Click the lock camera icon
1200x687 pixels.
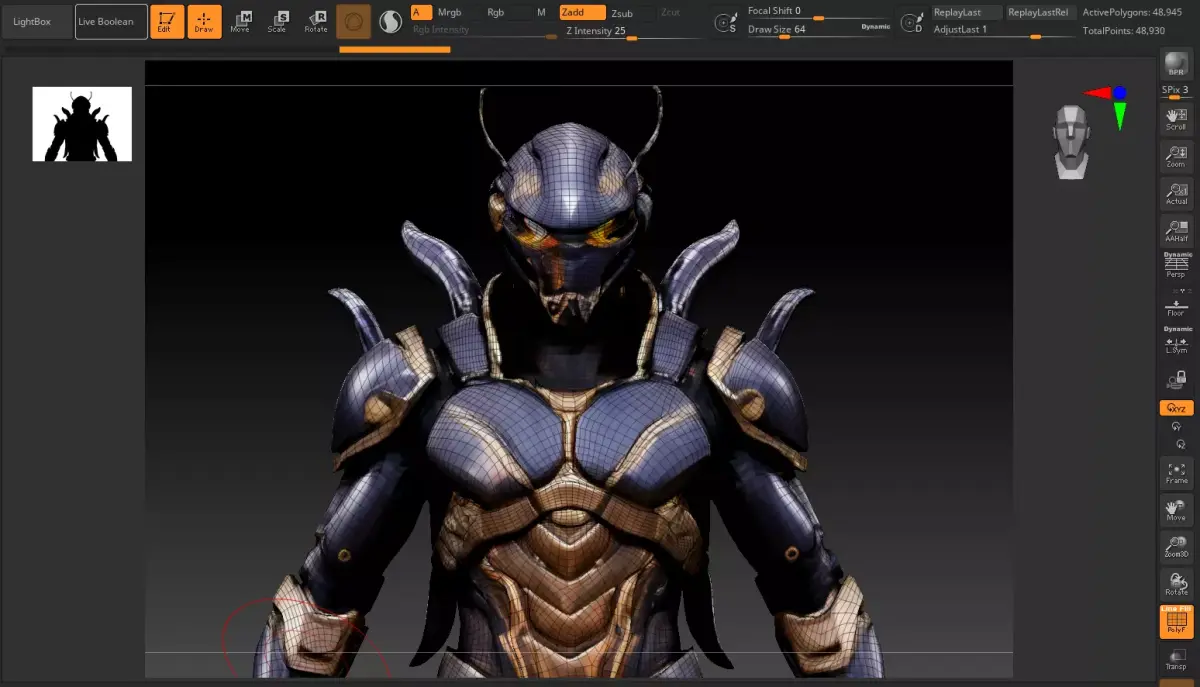click(1176, 380)
